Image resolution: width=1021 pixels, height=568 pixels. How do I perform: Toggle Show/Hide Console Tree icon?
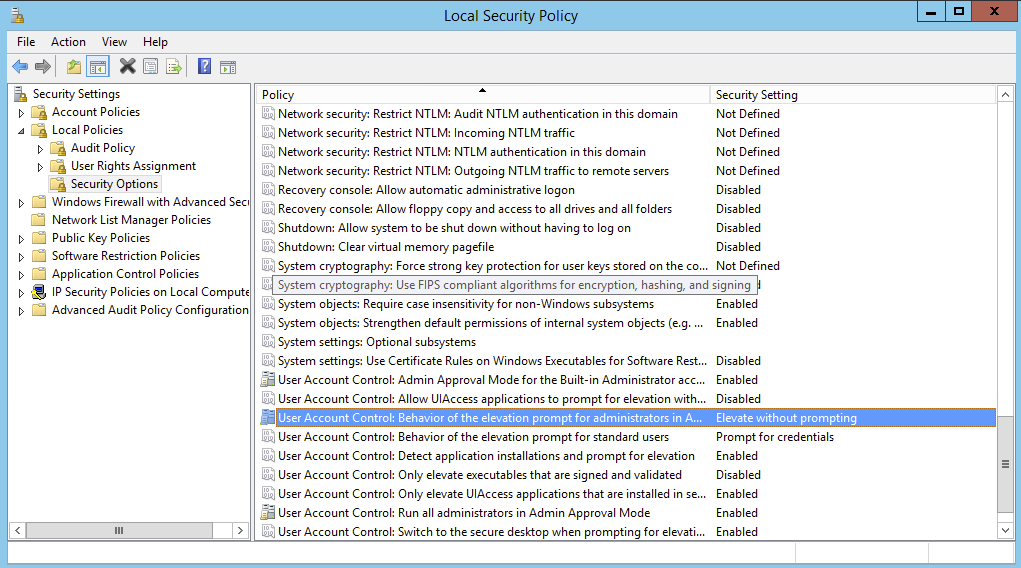98,67
